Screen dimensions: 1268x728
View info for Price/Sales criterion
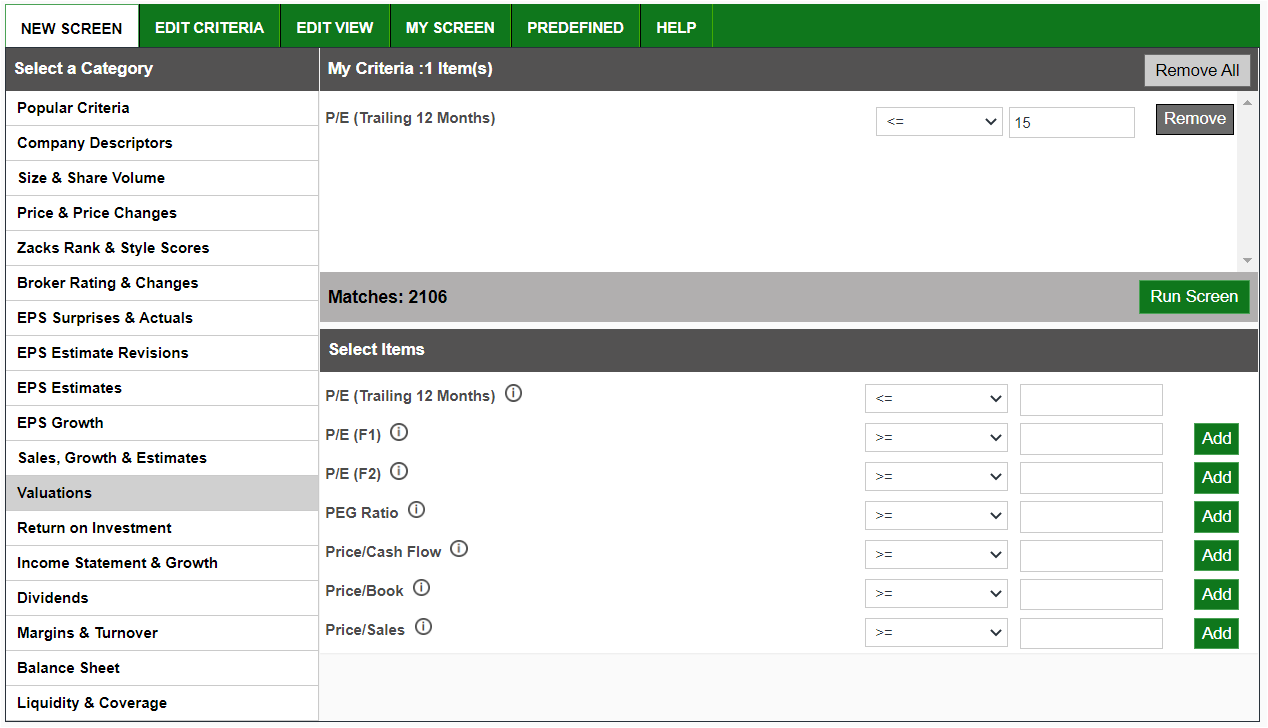pyautogui.click(x=423, y=626)
